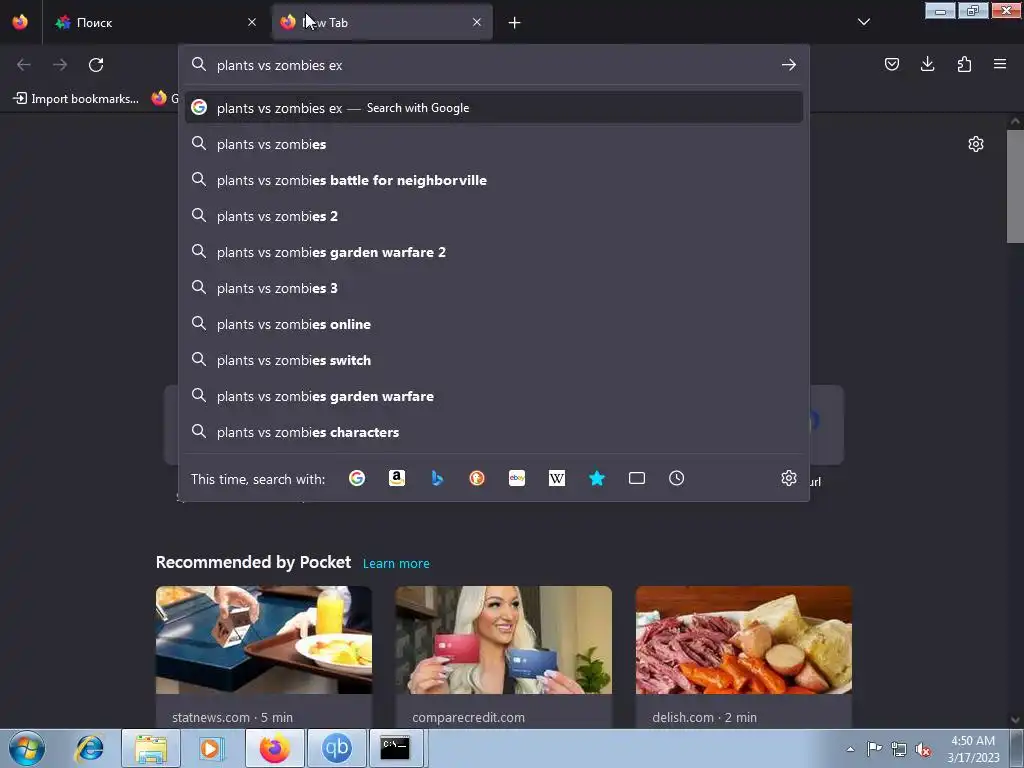
Task: Choose suggestion 'plants vs zombies'
Action: 494,144
